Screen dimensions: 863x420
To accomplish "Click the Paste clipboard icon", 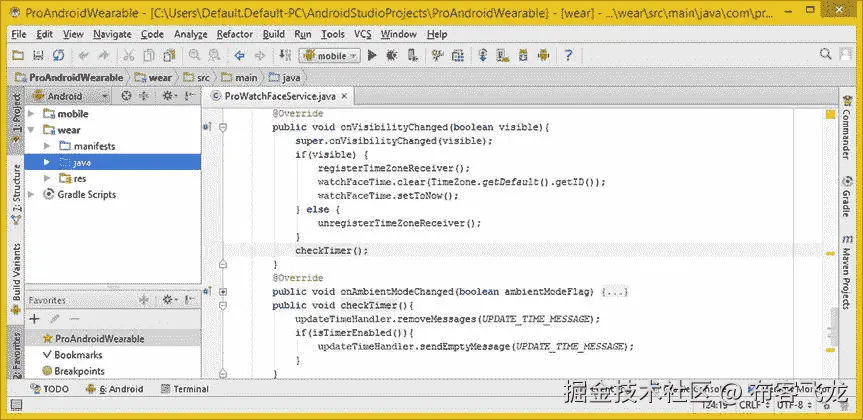I will [x=169, y=55].
